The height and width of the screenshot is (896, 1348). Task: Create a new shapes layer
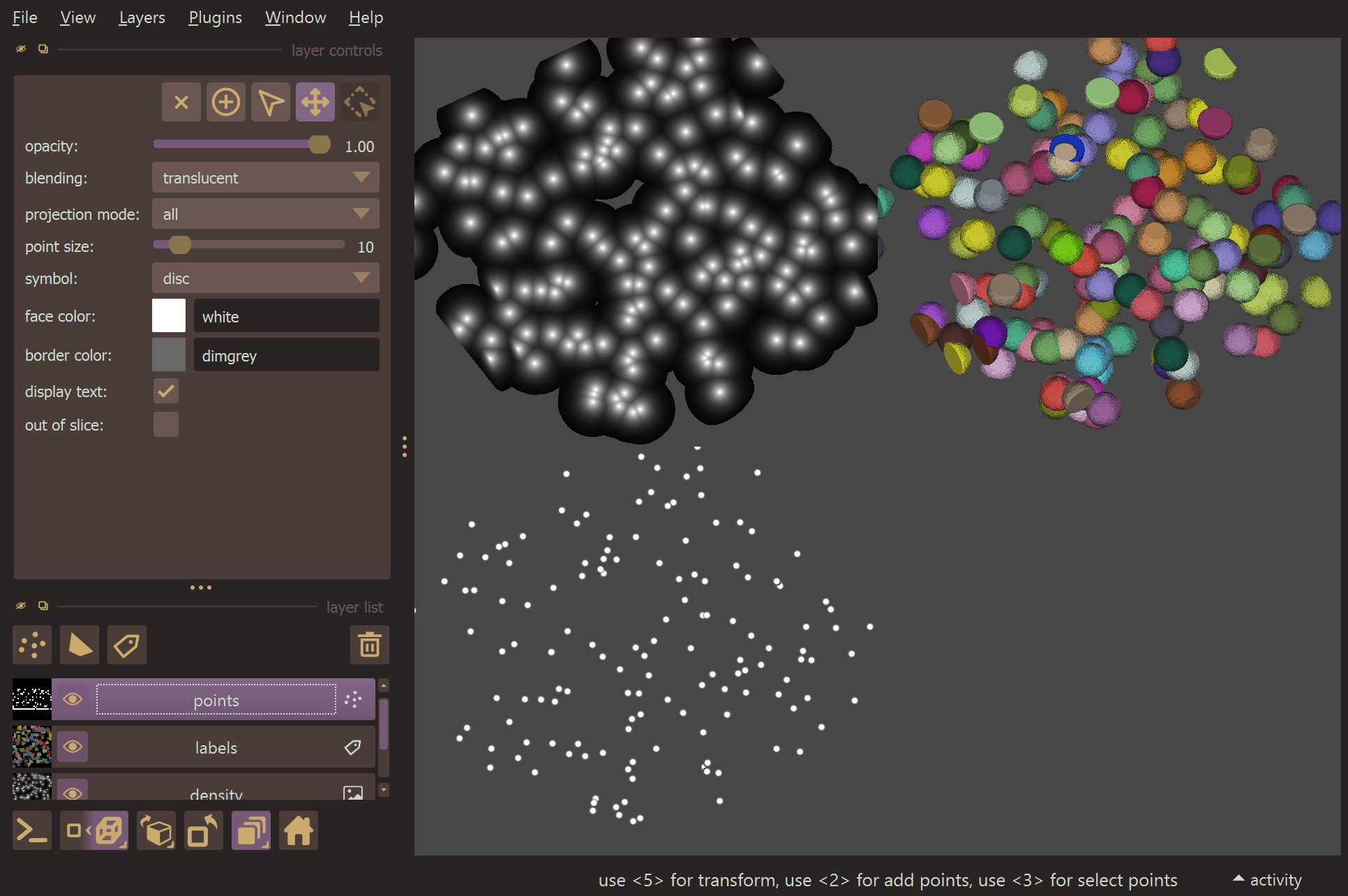point(80,645)
